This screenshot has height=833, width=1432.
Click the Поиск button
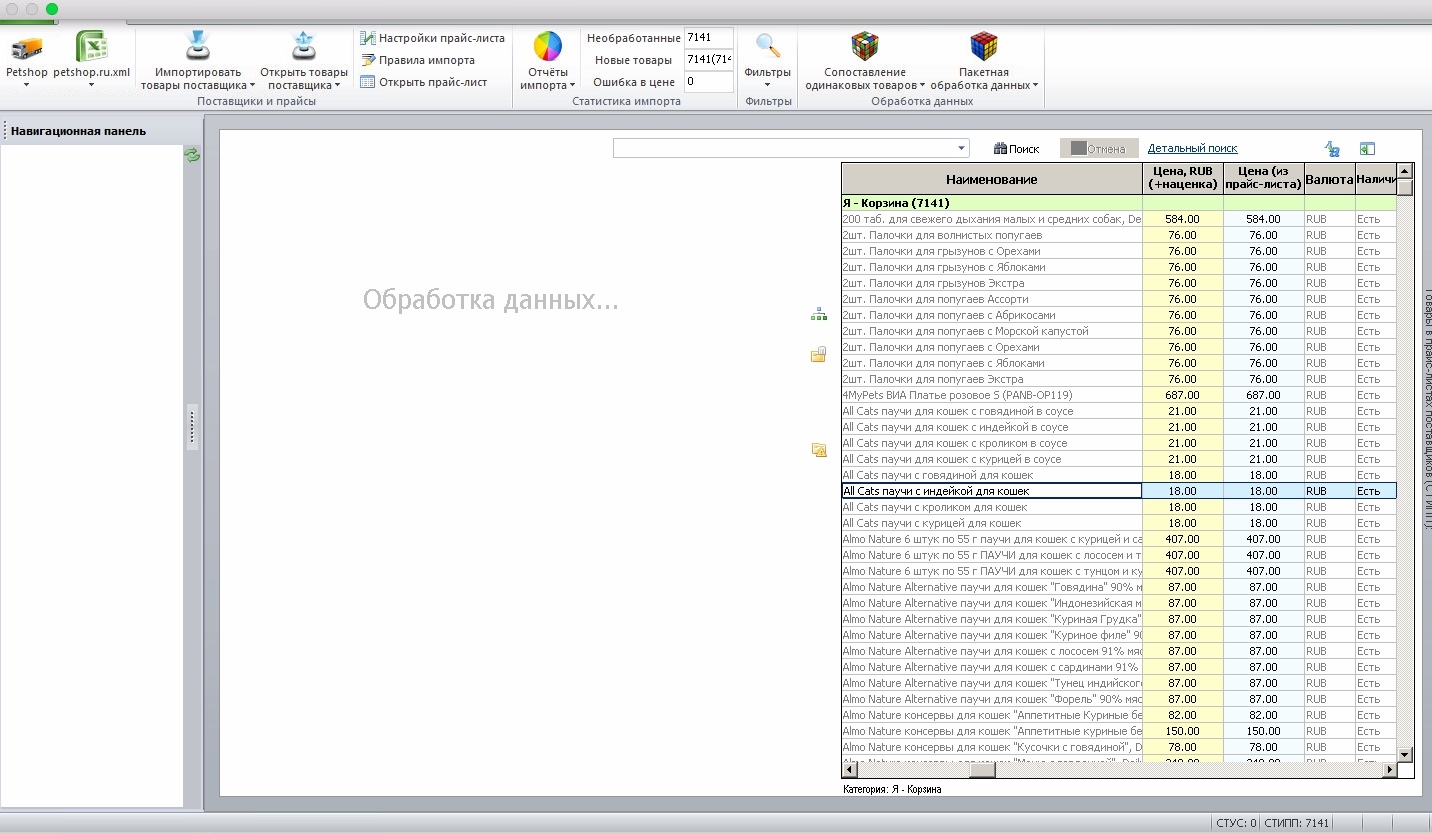[1016, 149]
